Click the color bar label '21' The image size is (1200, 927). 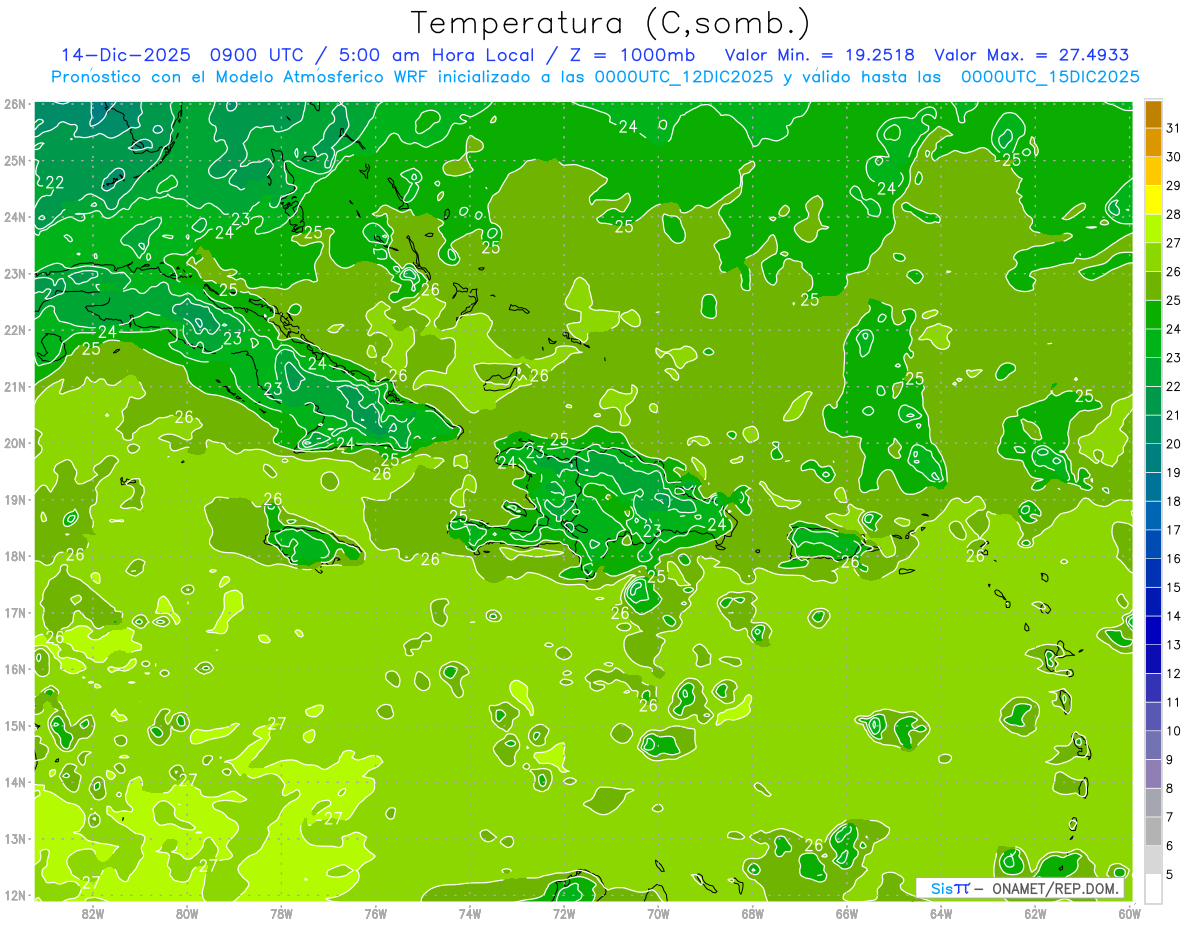[1174, 415]
